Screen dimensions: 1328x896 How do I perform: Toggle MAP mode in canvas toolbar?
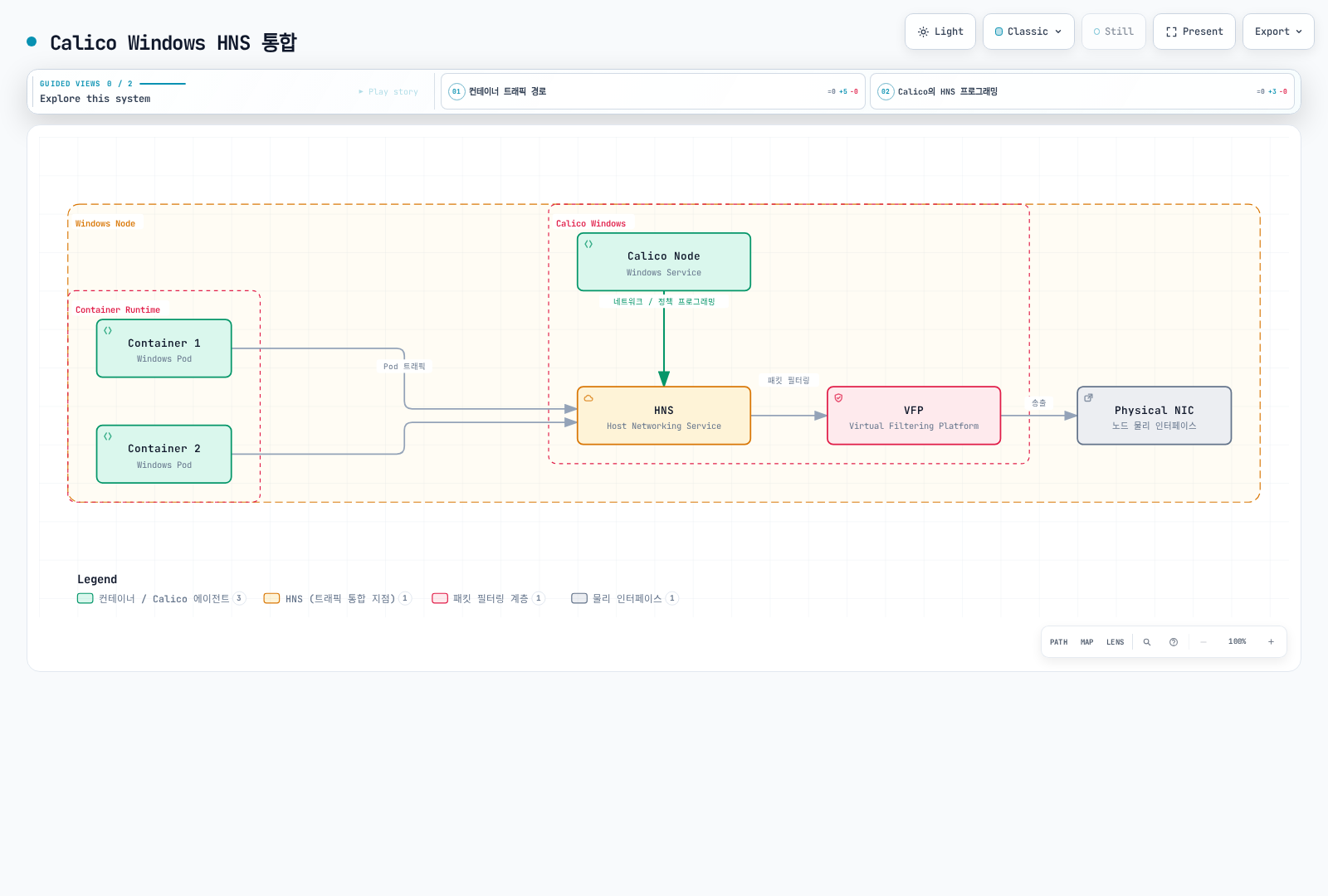point(1087,642)
